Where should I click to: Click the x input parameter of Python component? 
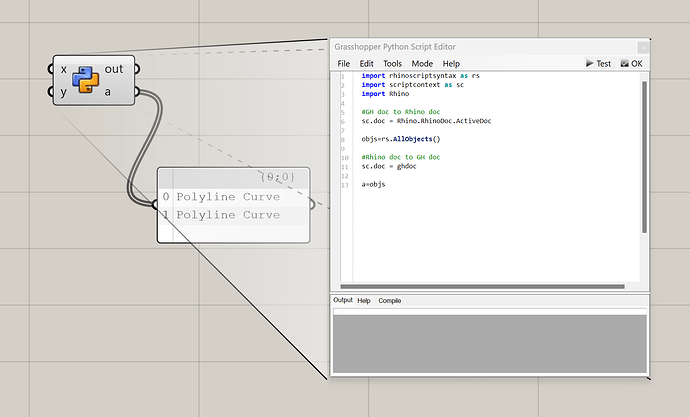pyautogui.click(x=64, y=70)
